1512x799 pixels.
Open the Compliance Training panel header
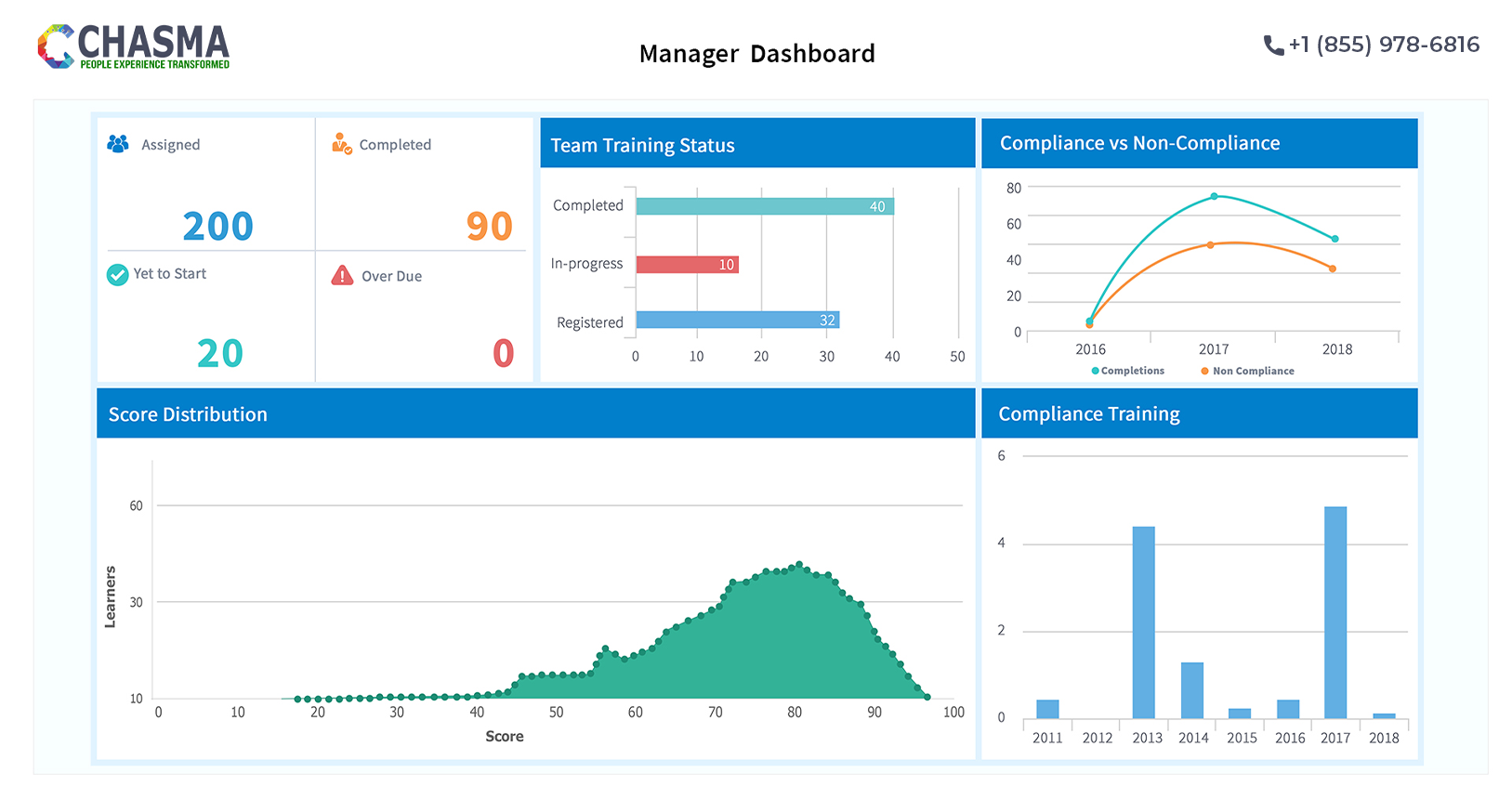point(1199,414)
